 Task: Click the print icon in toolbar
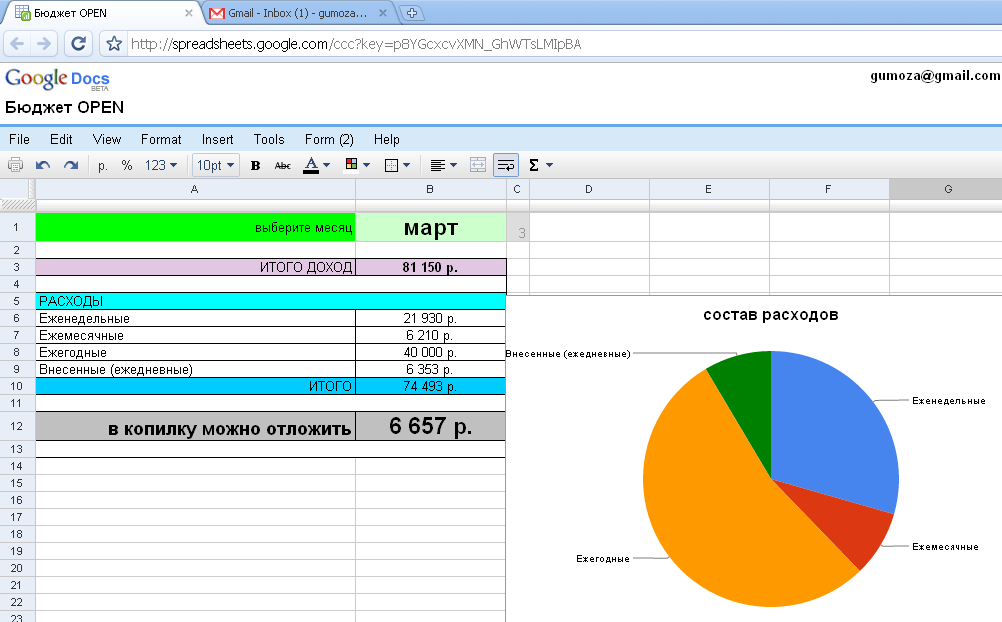coord(16,165)
